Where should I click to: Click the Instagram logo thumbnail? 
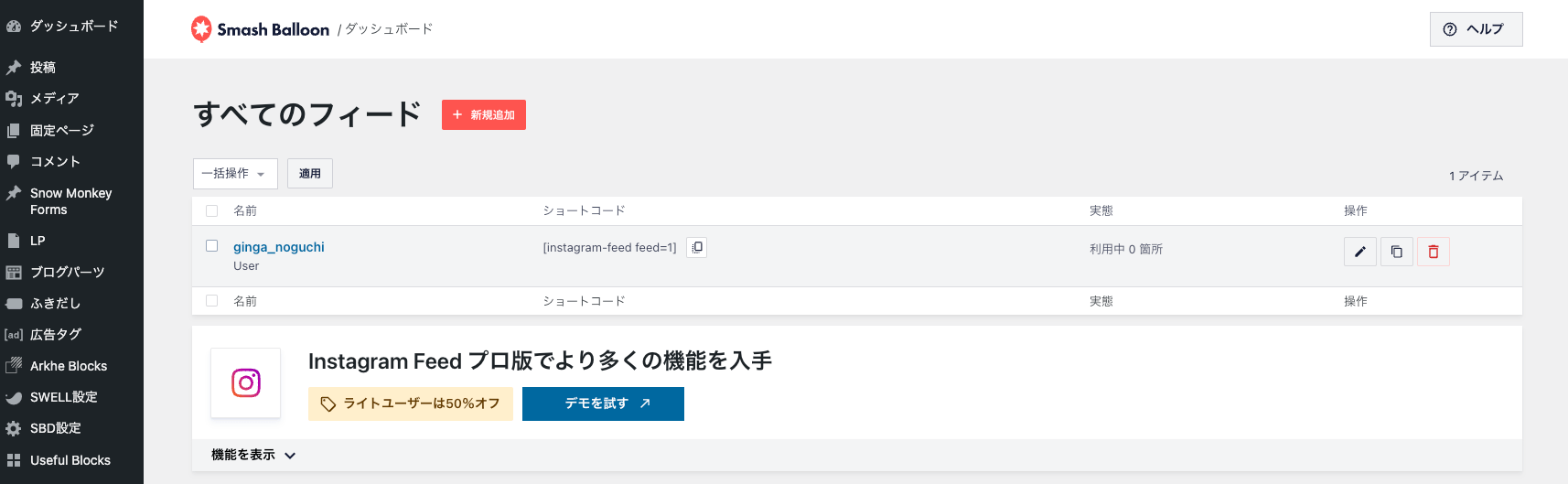pyautogui.click(x=245, y=382)
